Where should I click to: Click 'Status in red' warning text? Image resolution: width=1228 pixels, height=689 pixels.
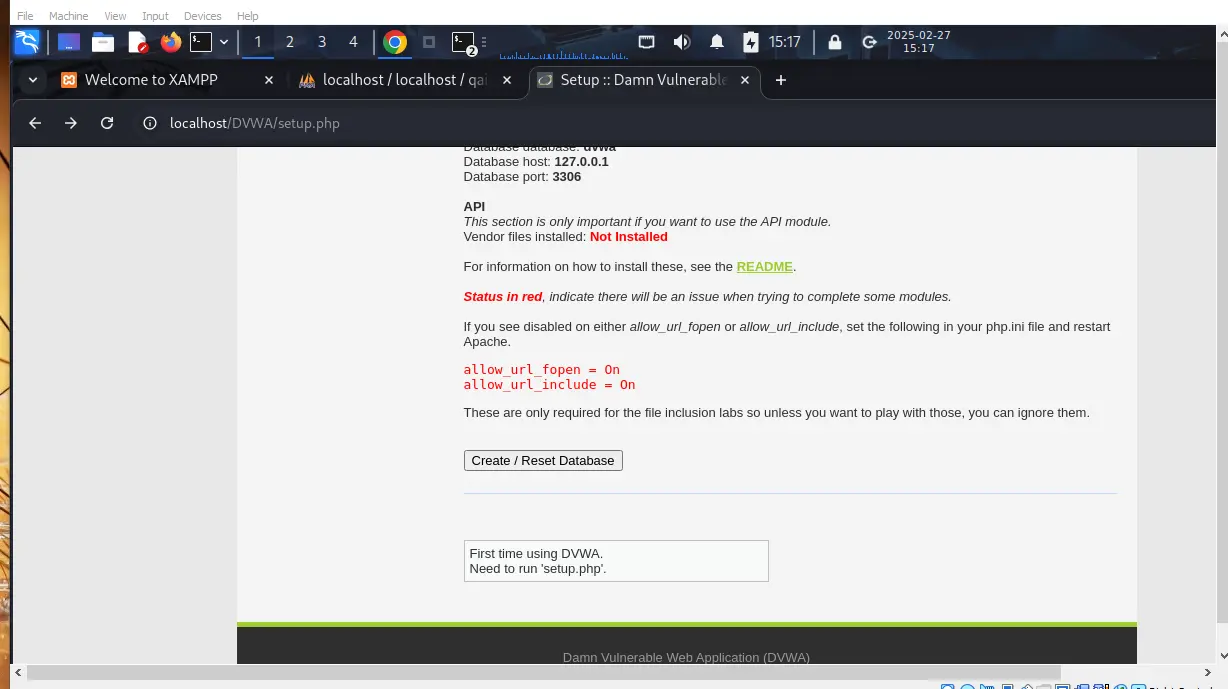pos(503,297)
